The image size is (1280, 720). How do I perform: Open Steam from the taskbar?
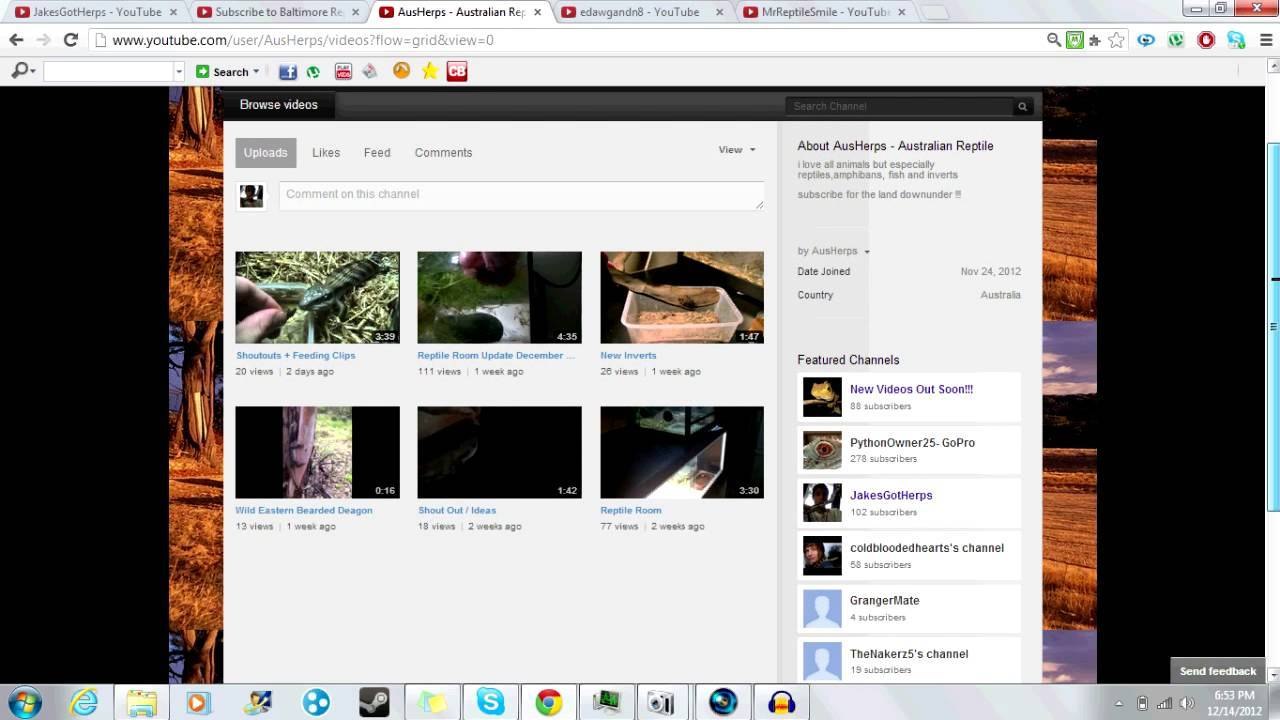coord(374,702)
